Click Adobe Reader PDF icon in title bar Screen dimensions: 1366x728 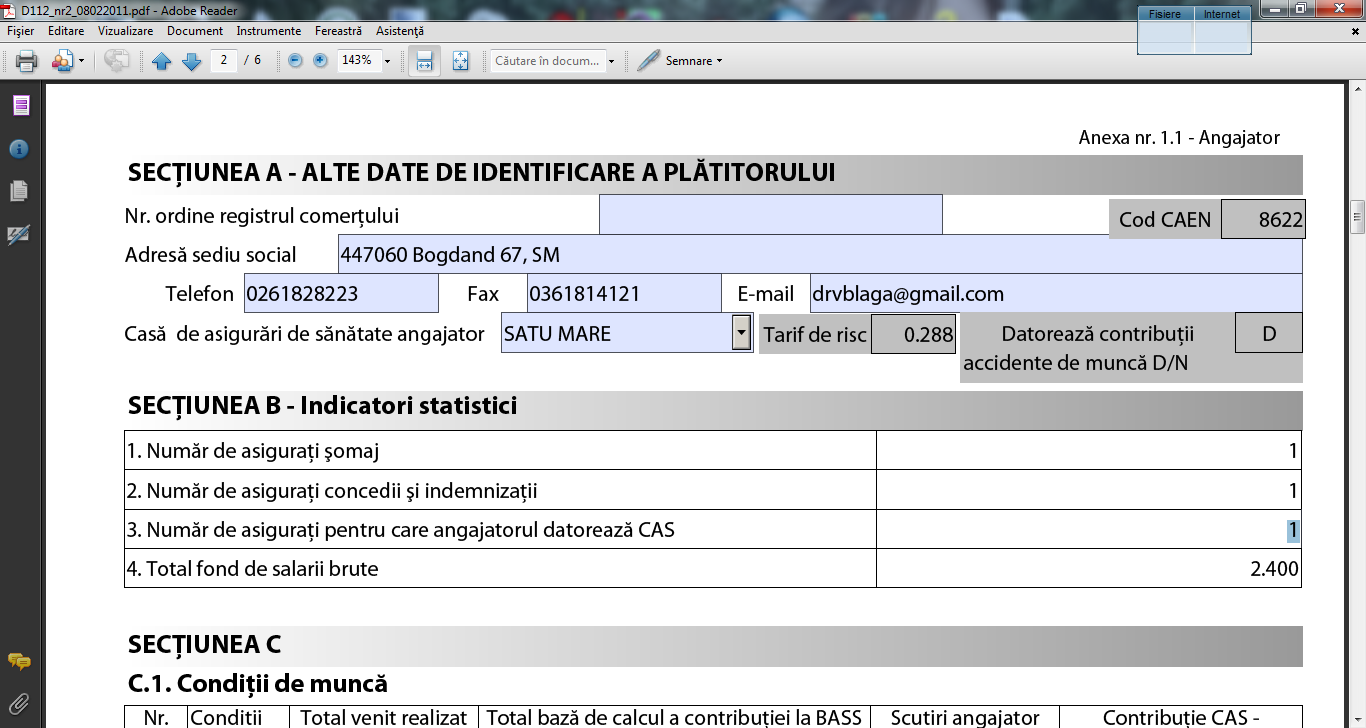[11, 10]
